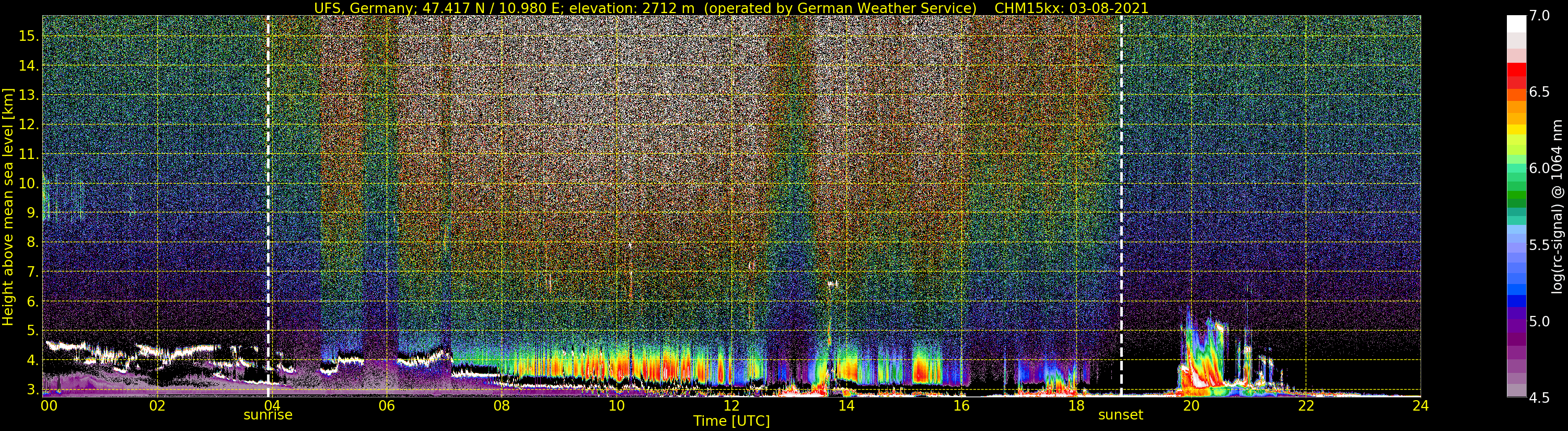Click the 'Time [UTC]' axis label
This screenshot has width=1568, height=431.
tap(731, 421)
